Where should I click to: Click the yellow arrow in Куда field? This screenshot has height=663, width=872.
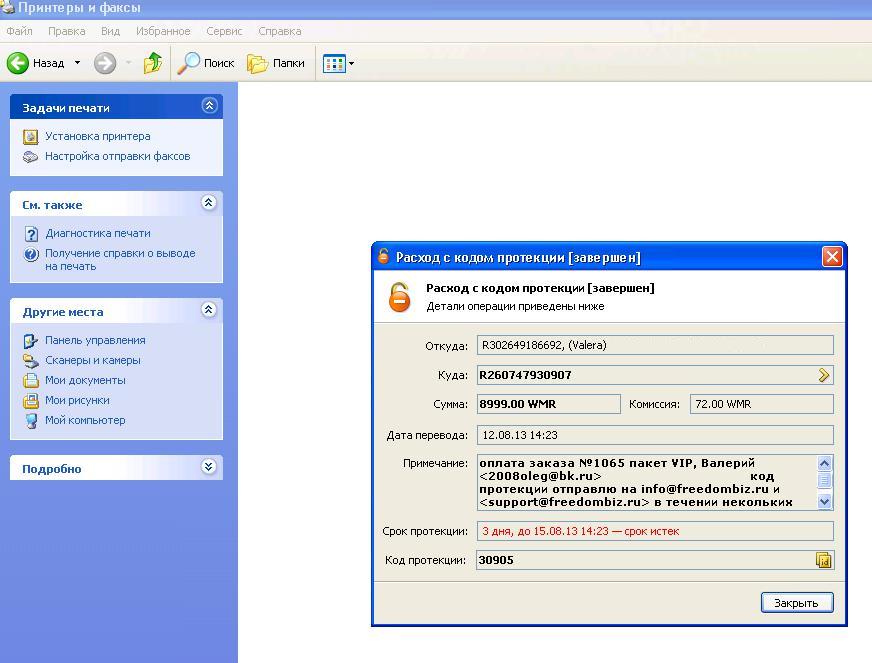[x=824, y=375]
